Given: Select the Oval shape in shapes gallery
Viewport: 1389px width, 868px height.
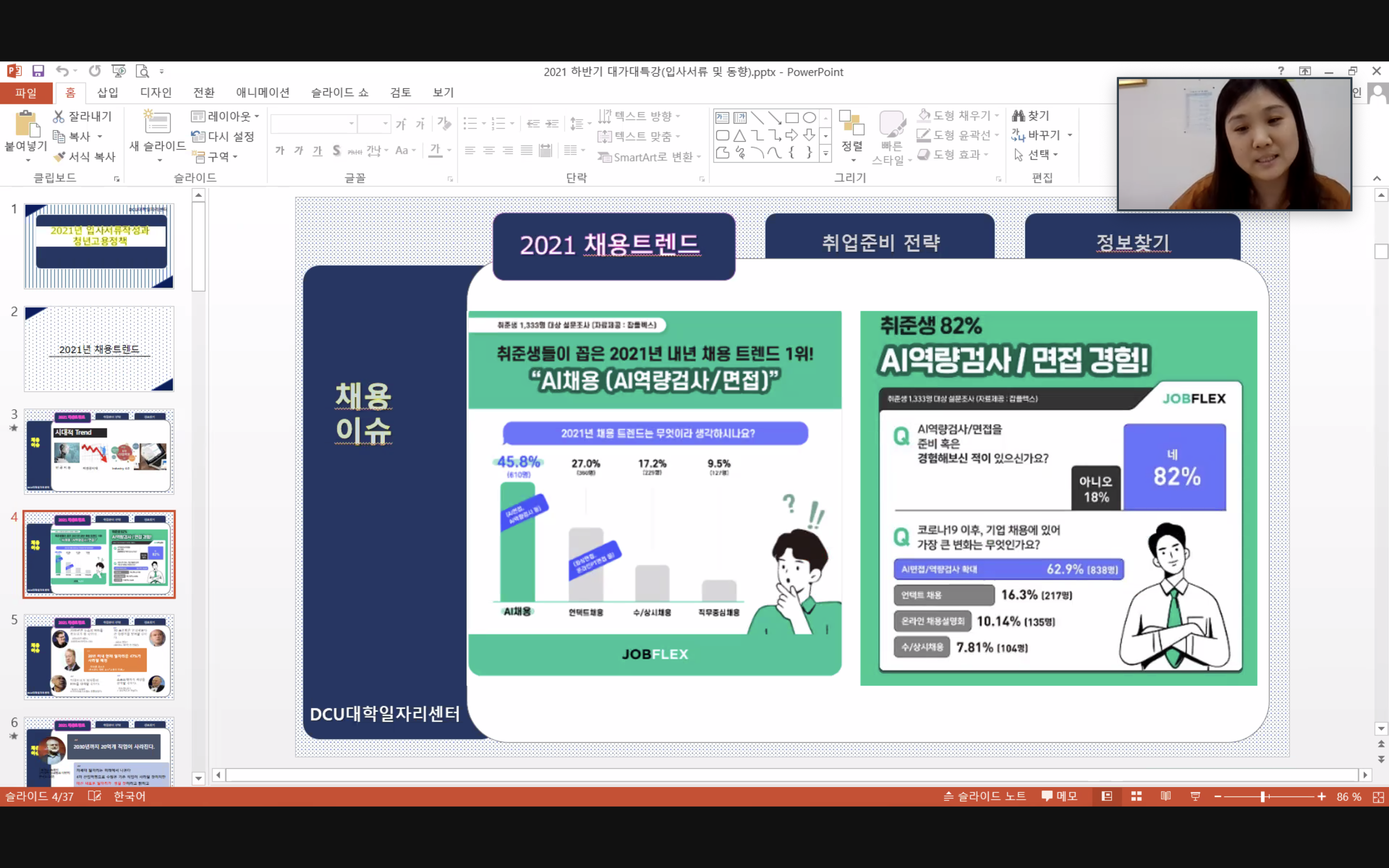Looking at the screenshot, I should [809, 118].
